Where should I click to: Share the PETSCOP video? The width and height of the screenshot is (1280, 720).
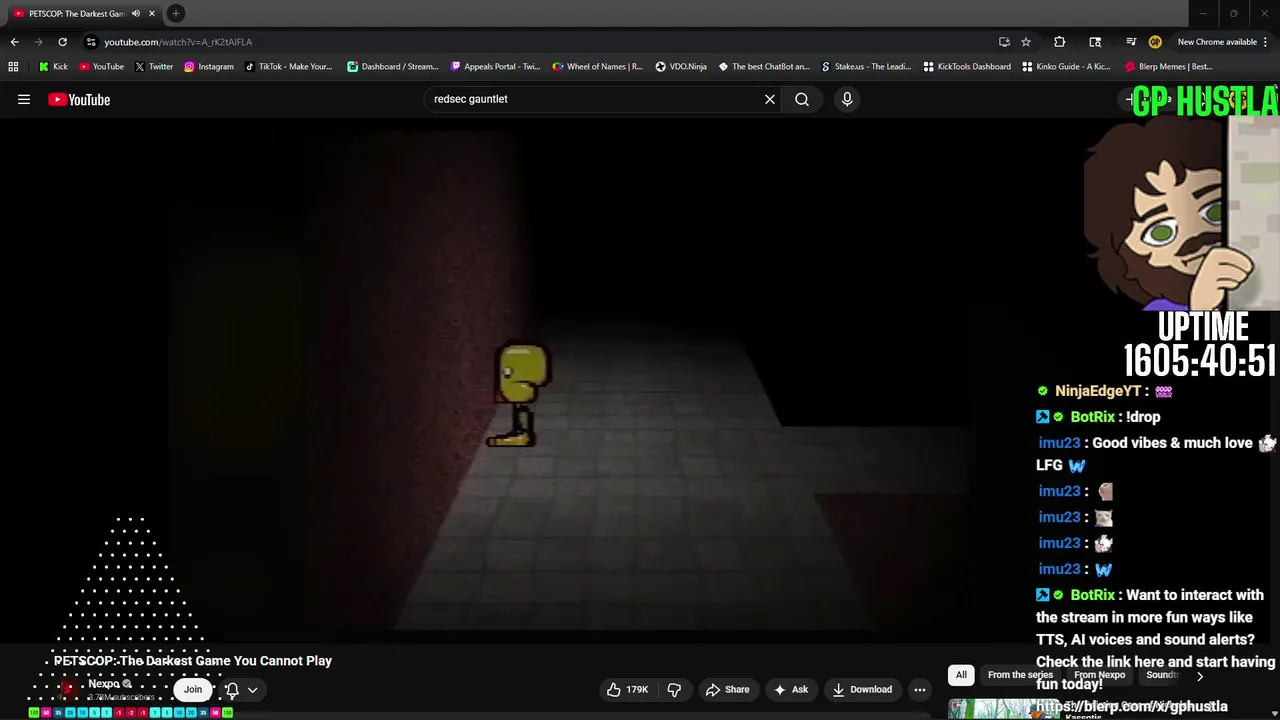click(727, 689)
